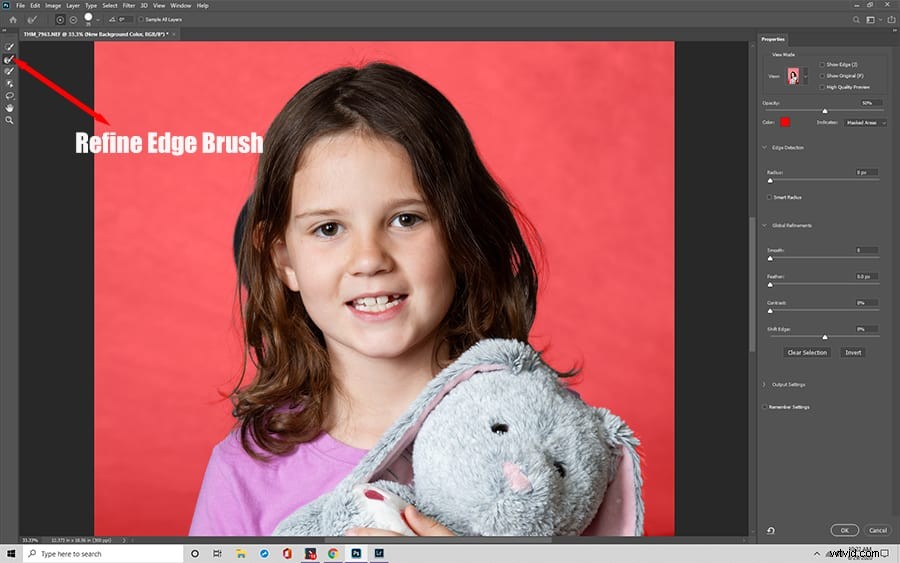Select the Quick Selection tool
Screen dimensions: 900x563
coord(9,47)
